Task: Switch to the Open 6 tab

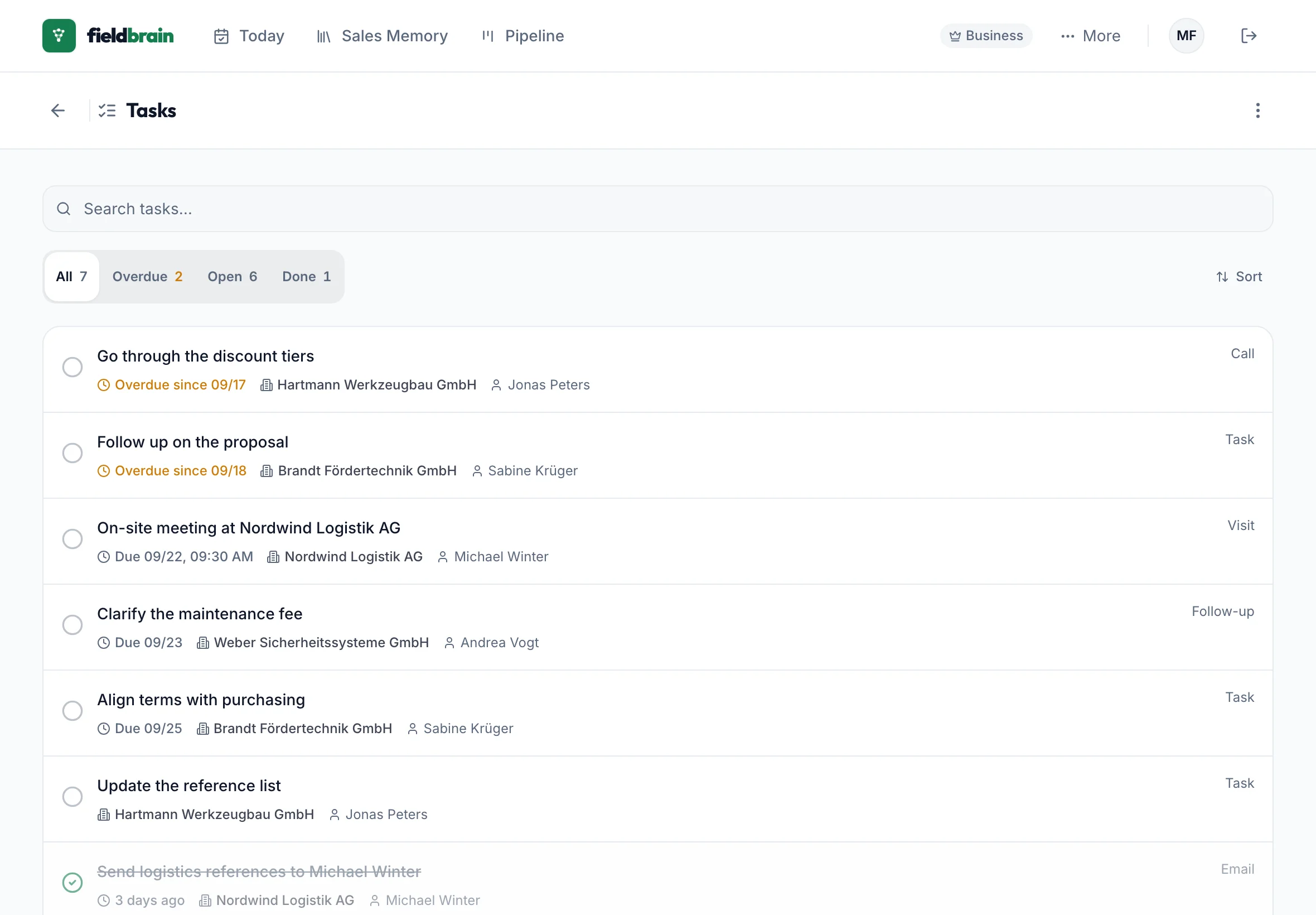Action: point(232,277)
